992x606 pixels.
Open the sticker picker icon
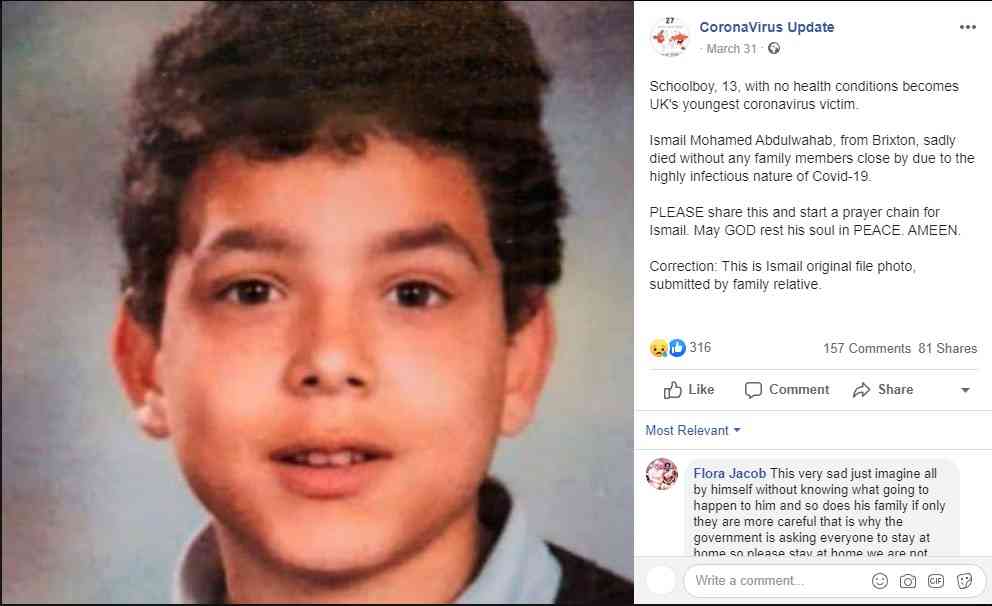964,581
